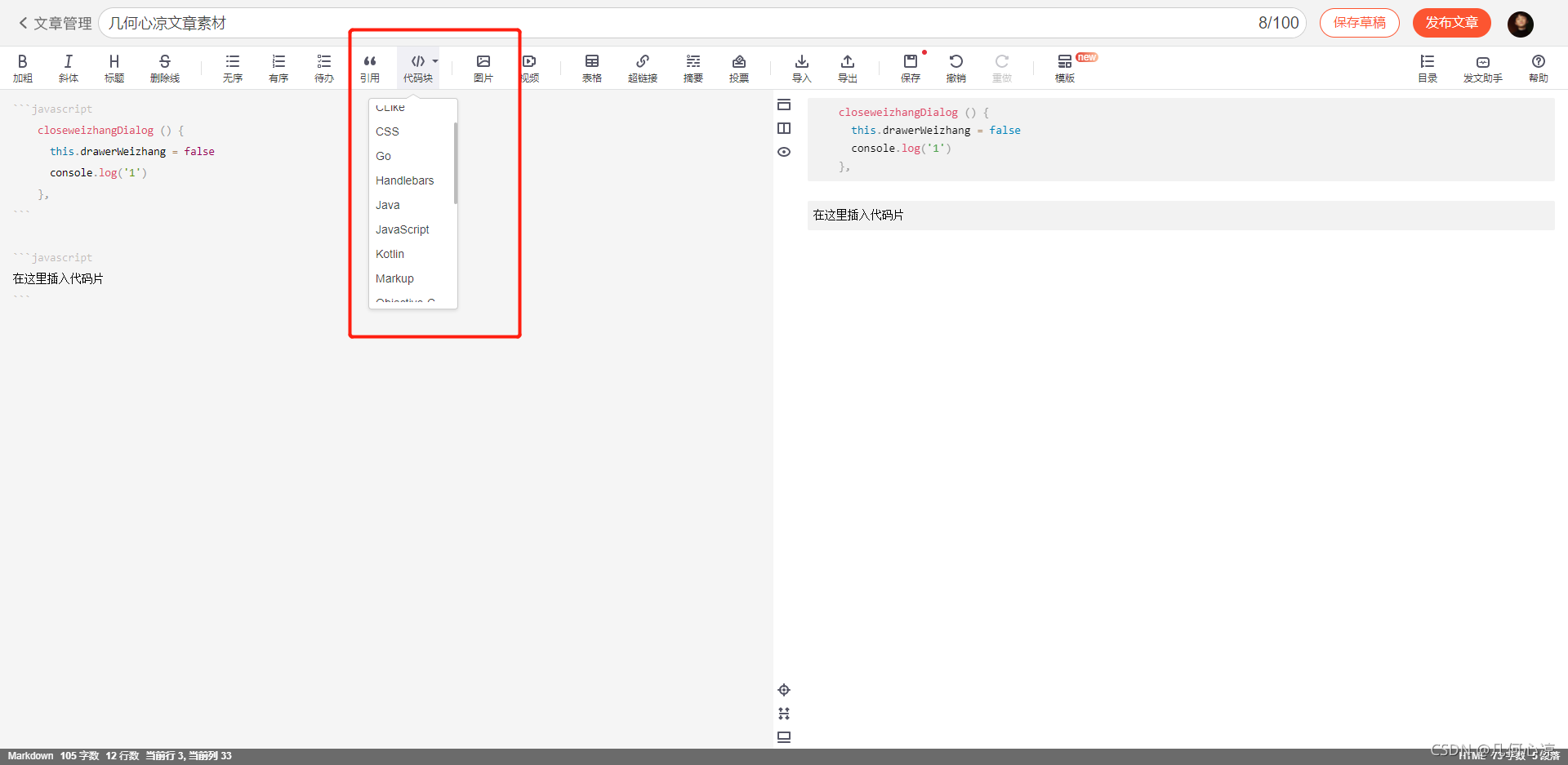Viewport: 1568px width, 765px height.
Task: Click preview text 在这里插入代码片
Action: pos(858,215)
